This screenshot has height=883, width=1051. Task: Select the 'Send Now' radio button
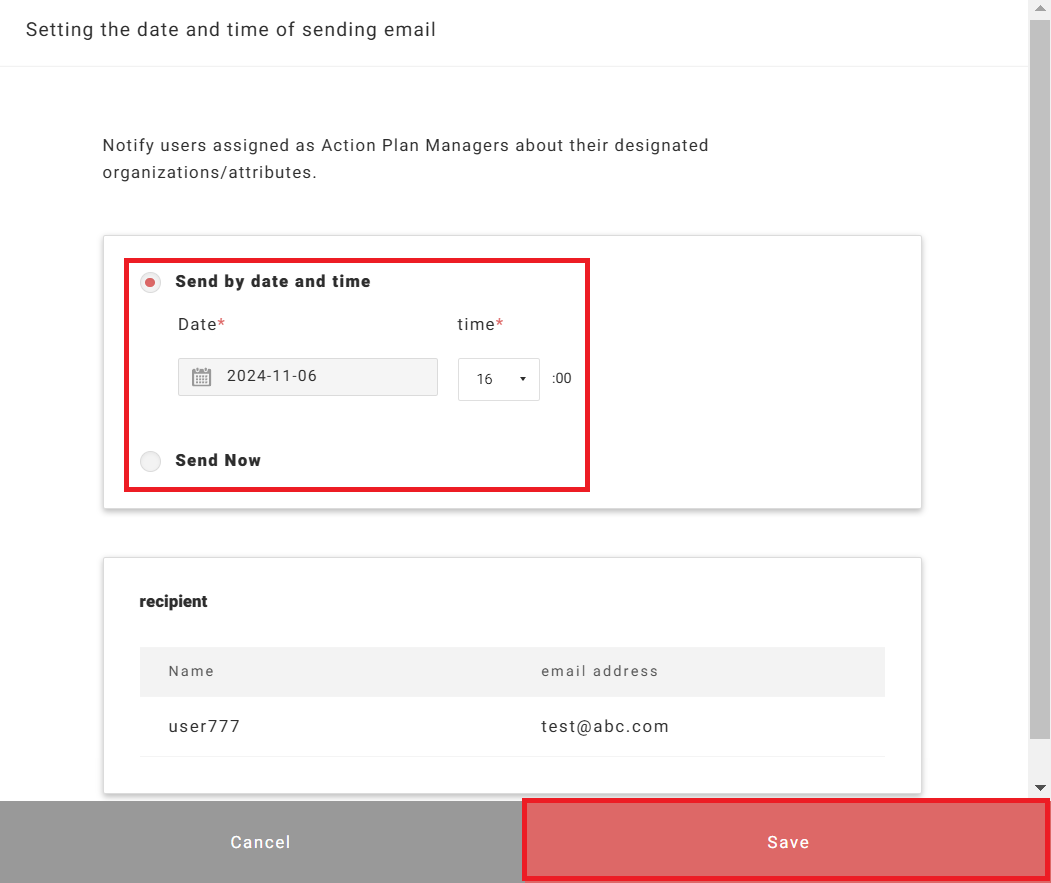151,461
